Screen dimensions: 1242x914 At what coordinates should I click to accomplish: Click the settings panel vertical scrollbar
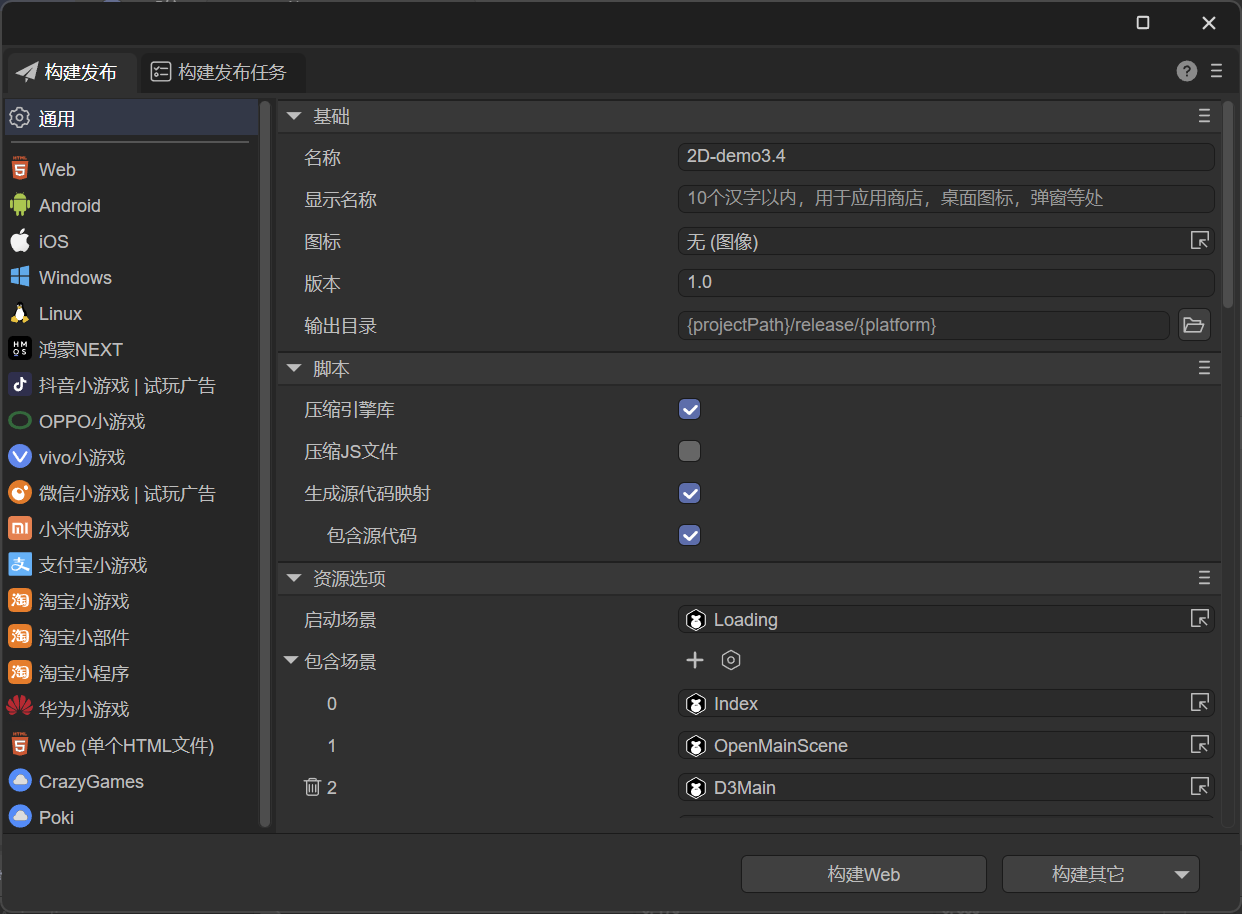(x=1229, y=204)
